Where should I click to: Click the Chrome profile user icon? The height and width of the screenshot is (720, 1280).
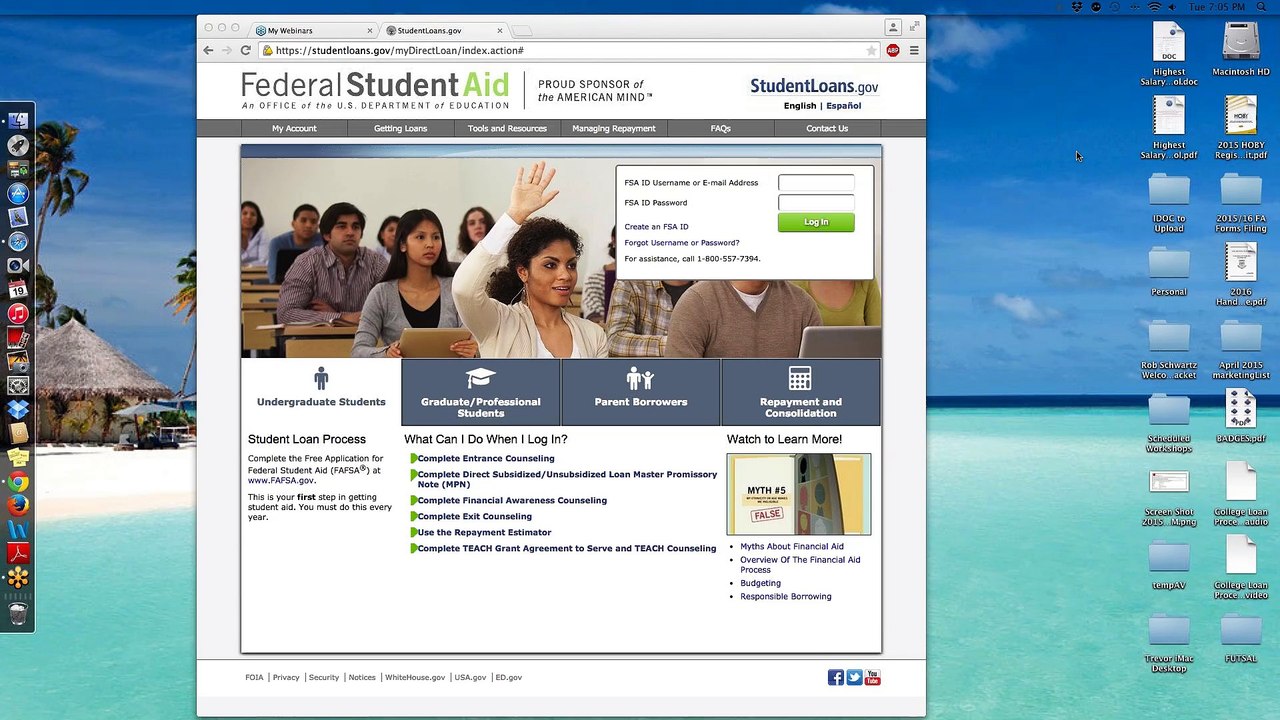click(x=893, y=27)
